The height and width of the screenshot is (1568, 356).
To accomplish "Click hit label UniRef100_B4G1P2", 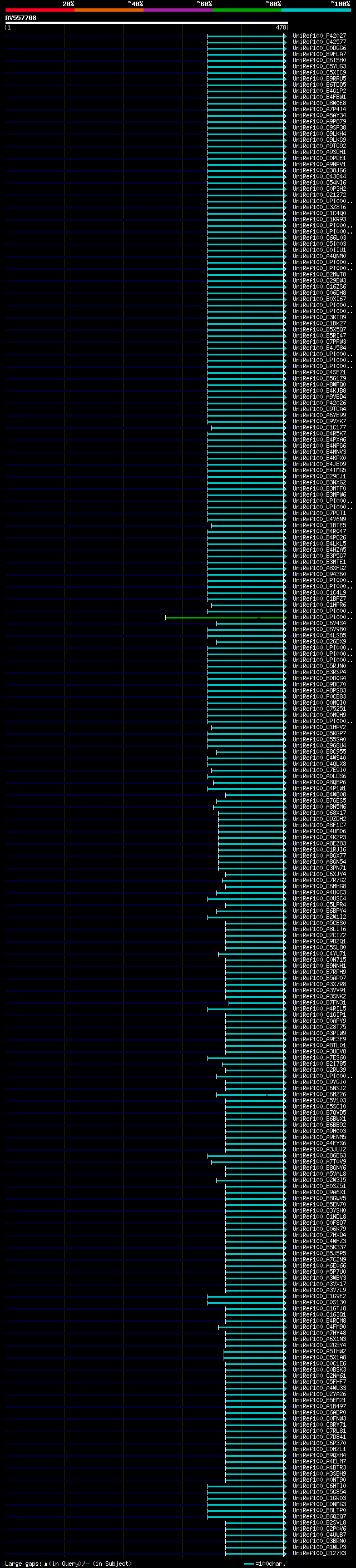I will (x=319, y=91).
